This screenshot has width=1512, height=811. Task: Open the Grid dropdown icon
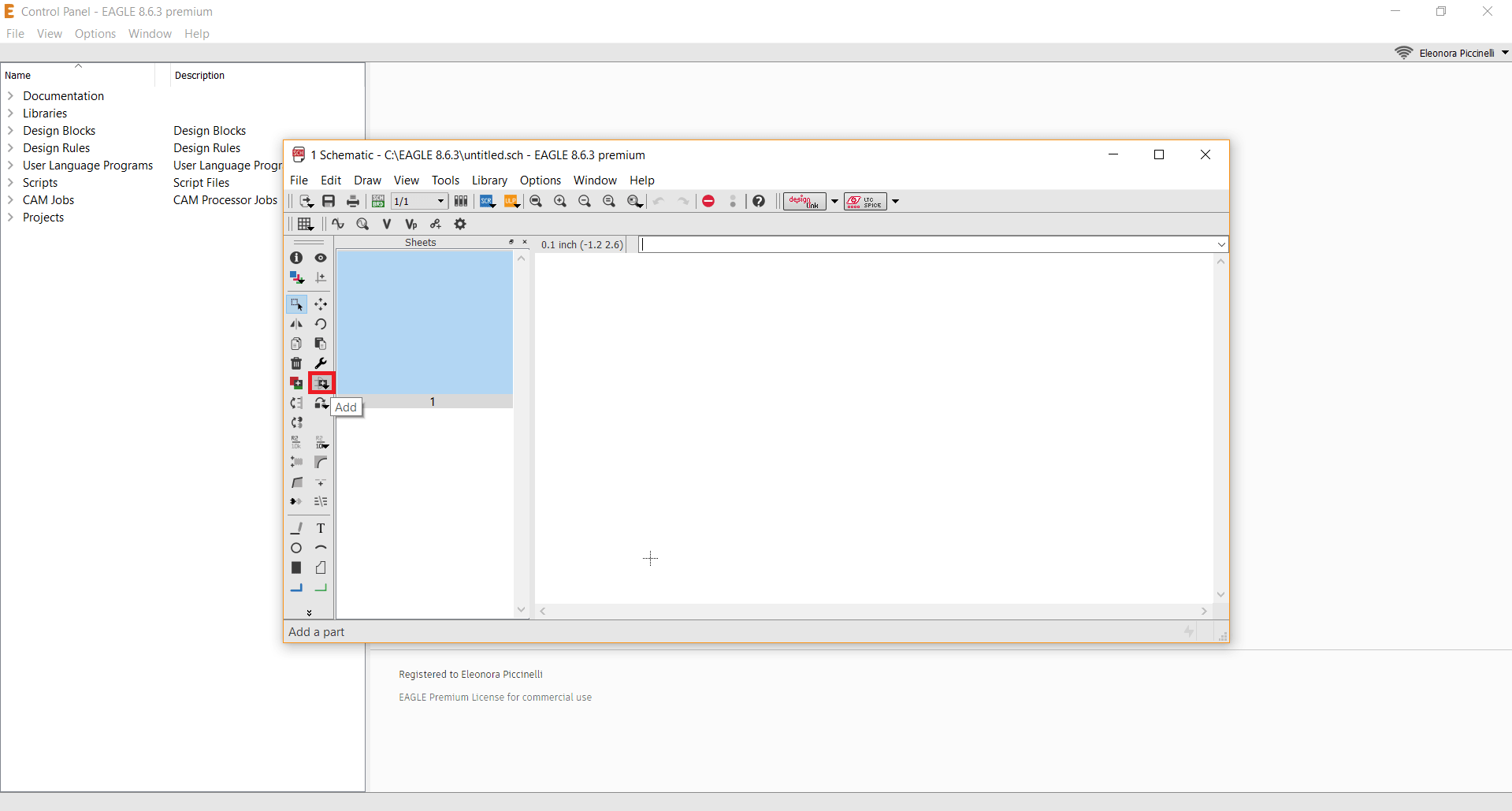pyautogui.click(x=306, y=224)
